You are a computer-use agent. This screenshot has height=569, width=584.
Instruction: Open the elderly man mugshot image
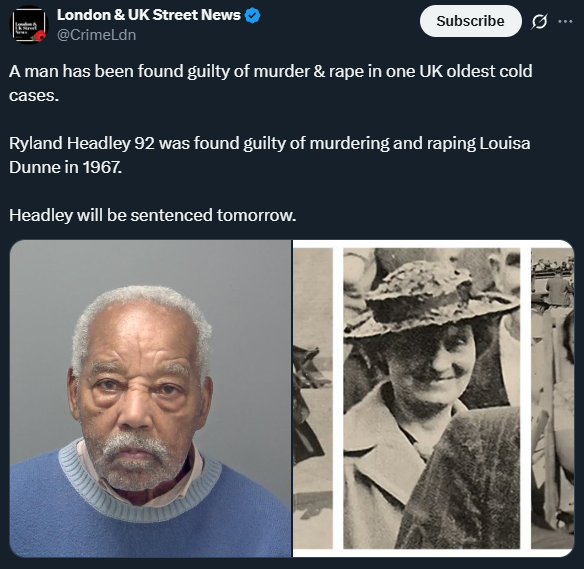pos(150,398)
